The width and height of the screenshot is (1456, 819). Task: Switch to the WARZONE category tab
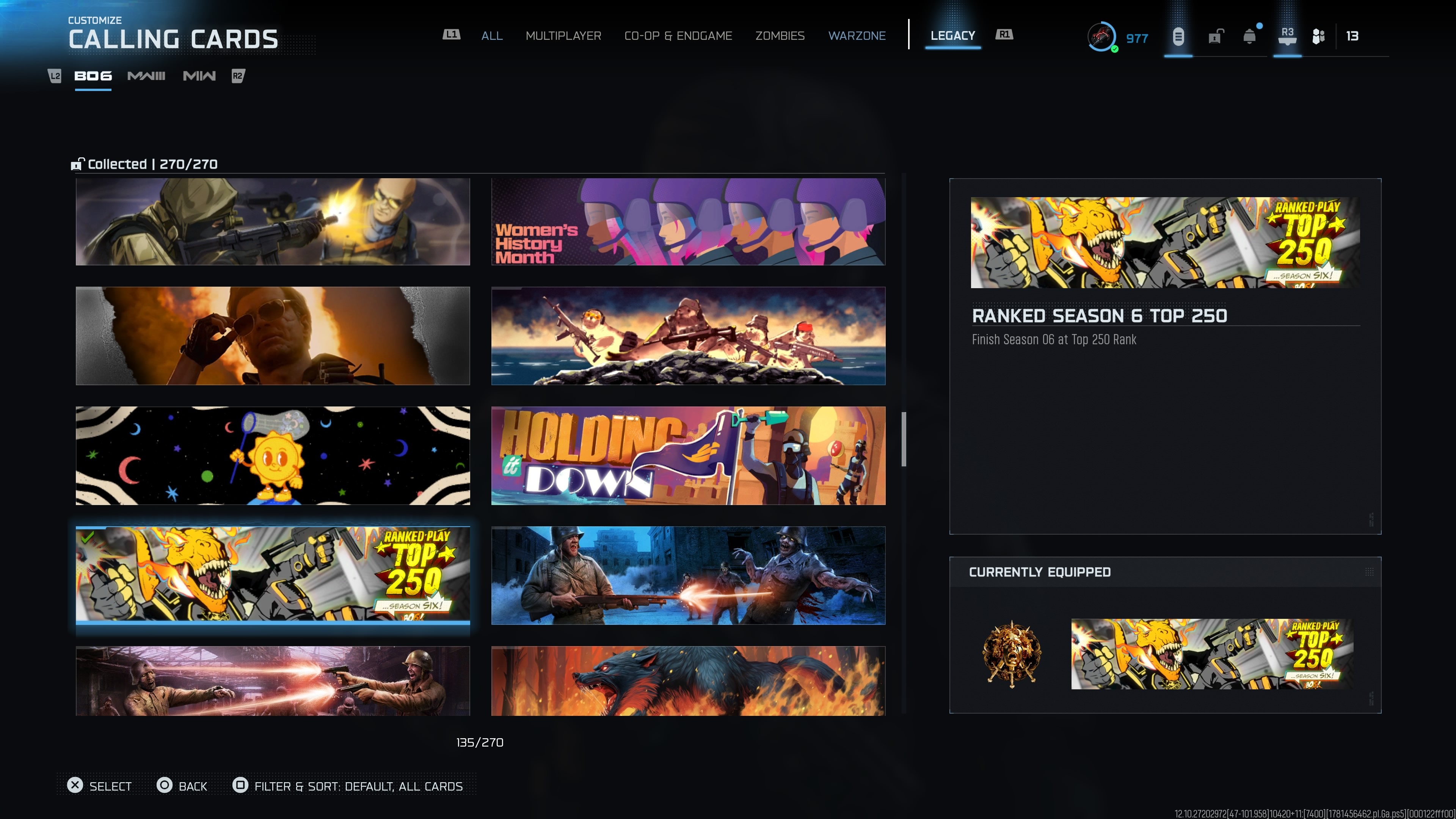tap(857, 36)
